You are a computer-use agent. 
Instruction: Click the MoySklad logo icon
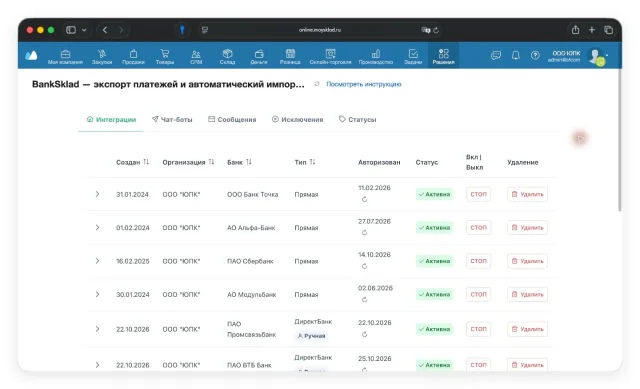pos(31,56)
